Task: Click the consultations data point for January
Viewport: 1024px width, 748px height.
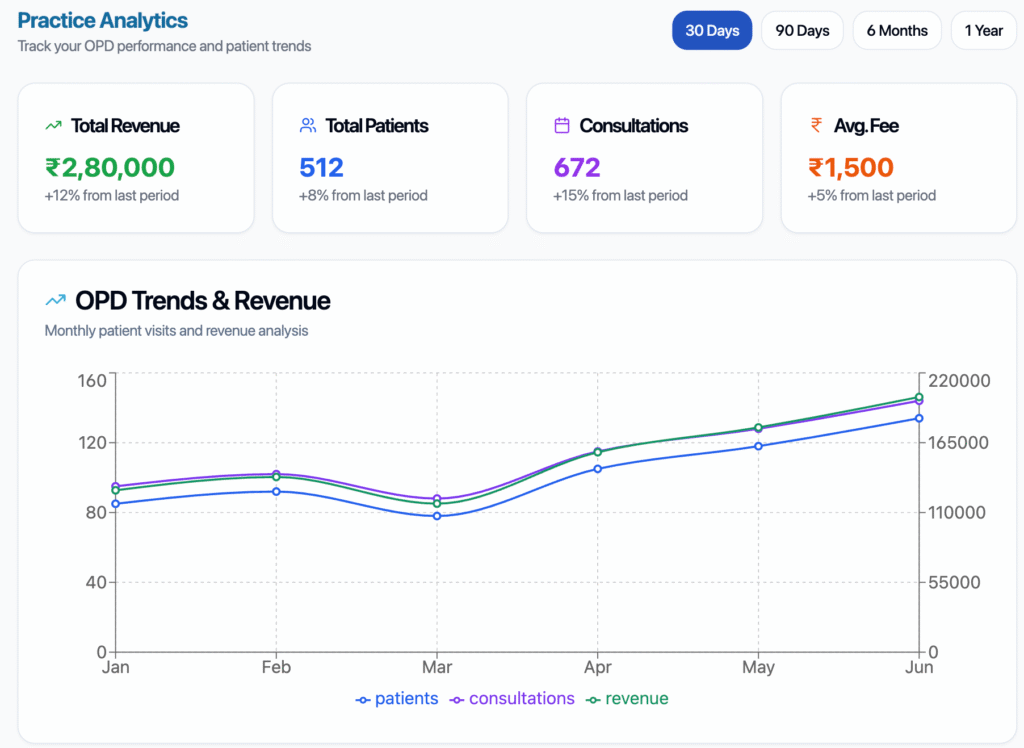Action: pyautogui.click(x=116, y=486)
